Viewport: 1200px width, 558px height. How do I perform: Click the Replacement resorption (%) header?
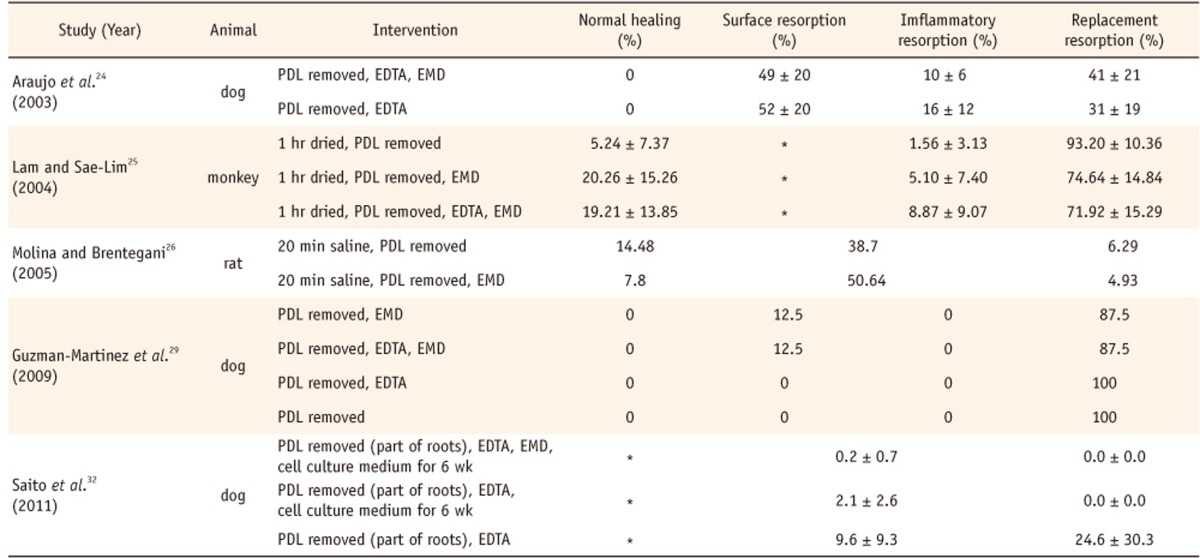1099,29
